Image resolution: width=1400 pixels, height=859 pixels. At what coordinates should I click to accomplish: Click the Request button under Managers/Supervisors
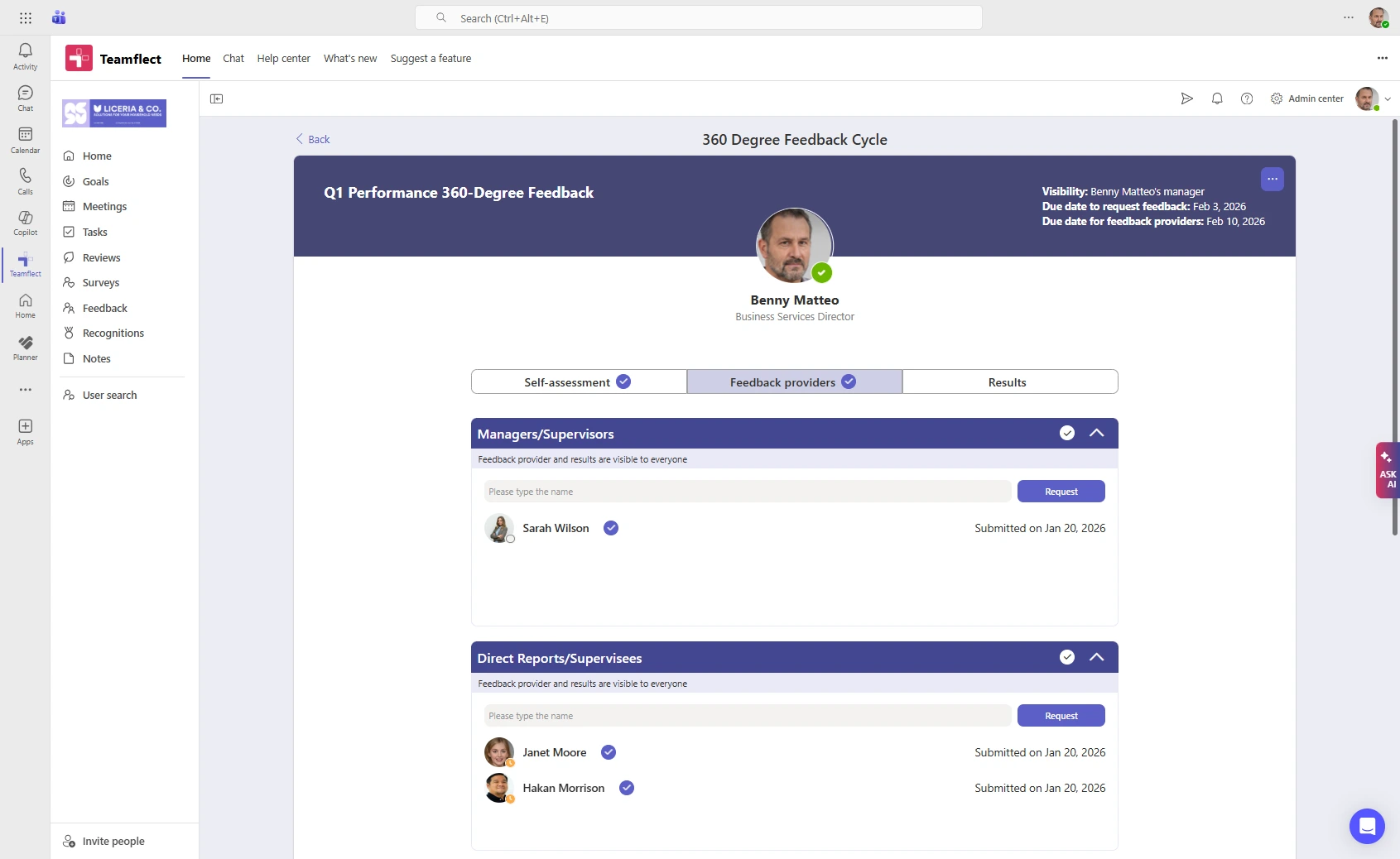[x=1061, y=491]
